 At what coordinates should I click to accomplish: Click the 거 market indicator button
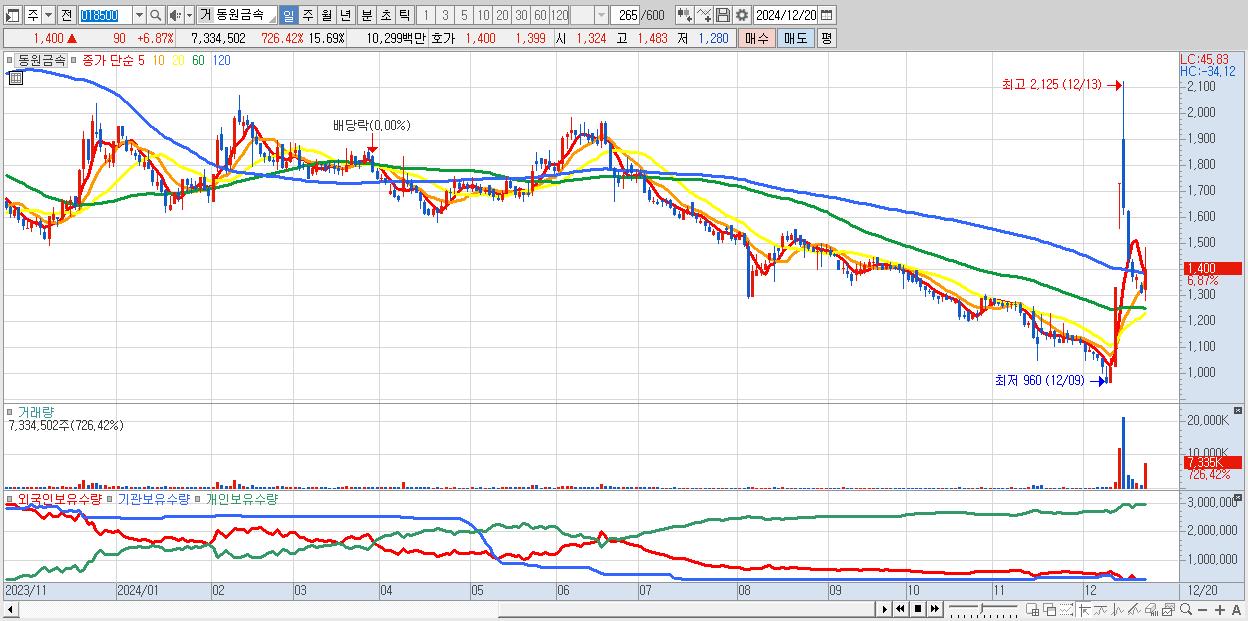205,15
